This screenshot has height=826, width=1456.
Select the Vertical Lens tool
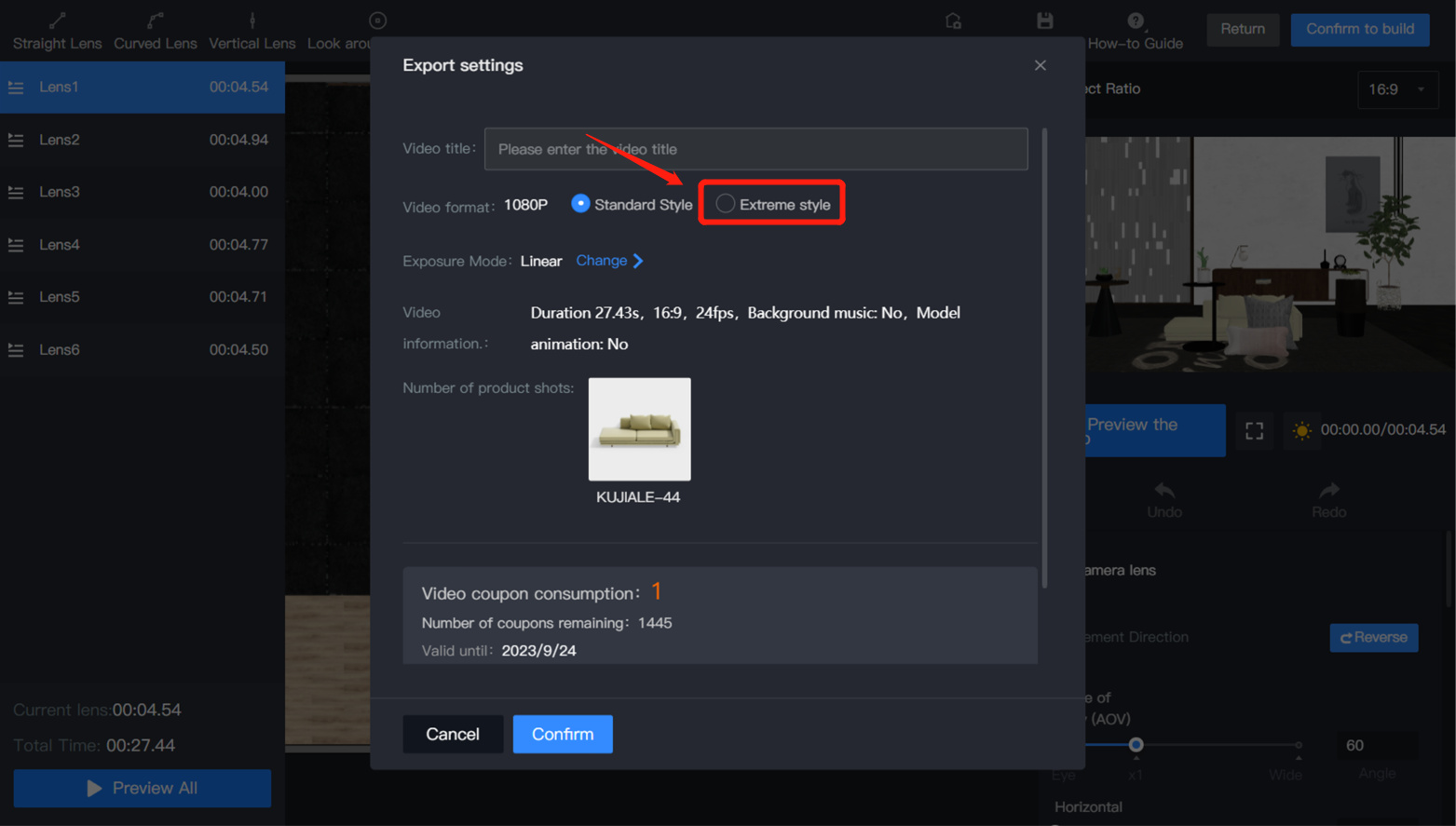252,30
